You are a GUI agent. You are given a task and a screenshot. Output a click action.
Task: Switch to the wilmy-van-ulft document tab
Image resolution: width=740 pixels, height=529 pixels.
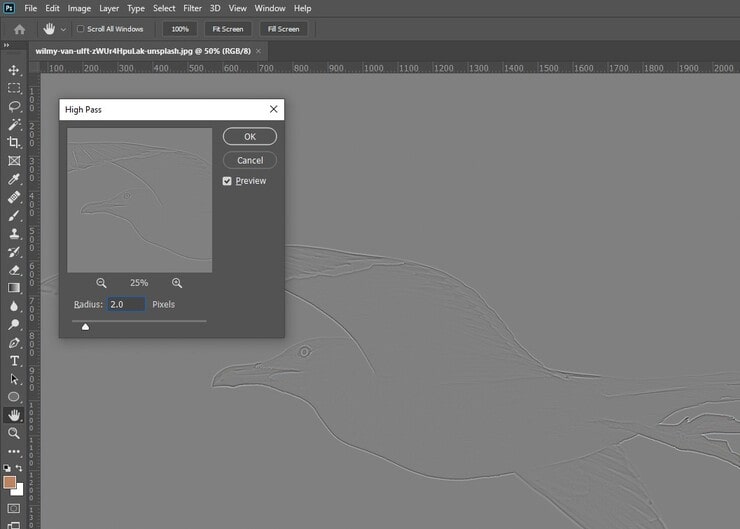[x=143, y=51]
